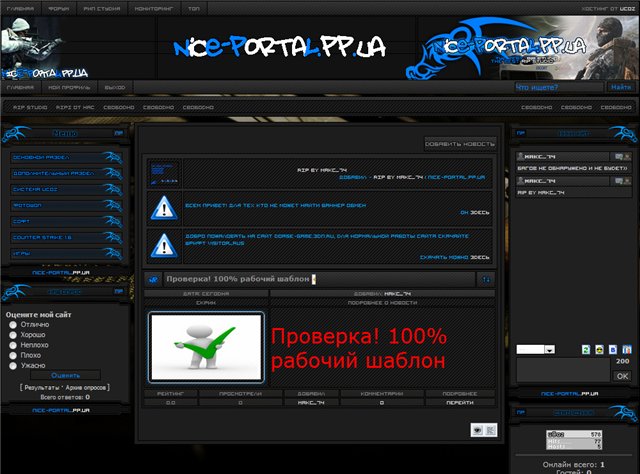Open the 'Рип студия' top navigation tab
Viewport: 640px width, 474px height.
pos(102,8)
